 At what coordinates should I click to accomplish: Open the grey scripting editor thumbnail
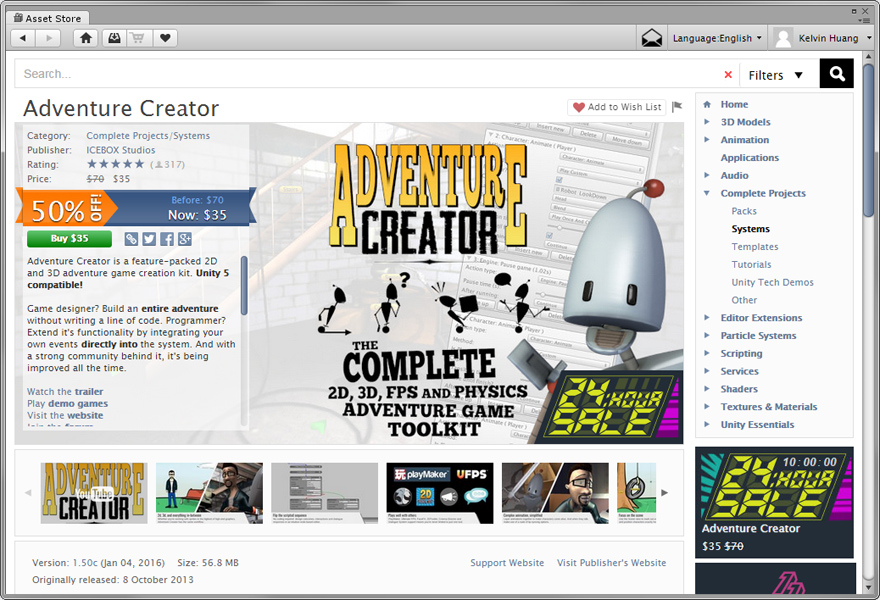(x=324, y=493)
